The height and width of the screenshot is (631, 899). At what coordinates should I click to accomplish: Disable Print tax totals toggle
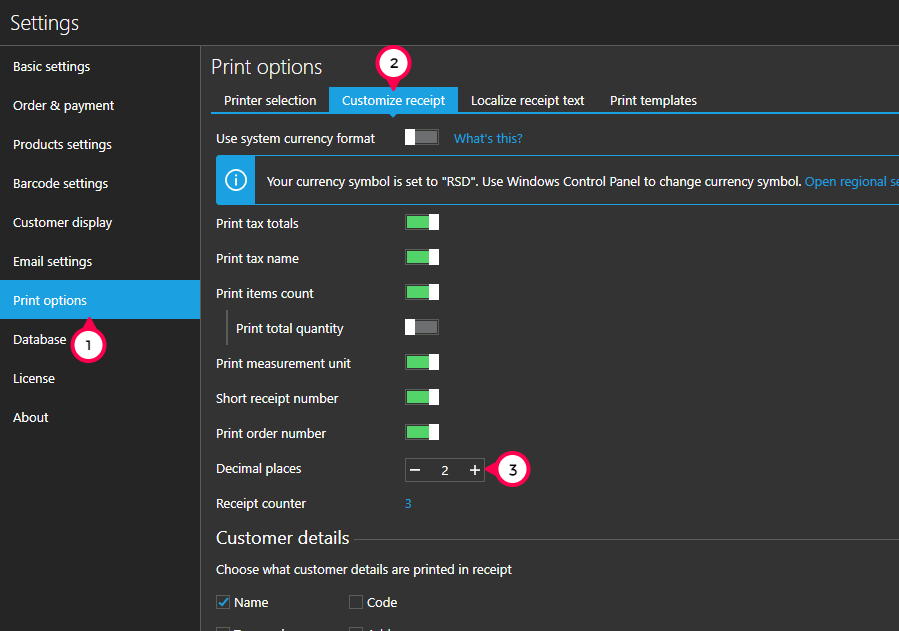(x=421, y=222)
